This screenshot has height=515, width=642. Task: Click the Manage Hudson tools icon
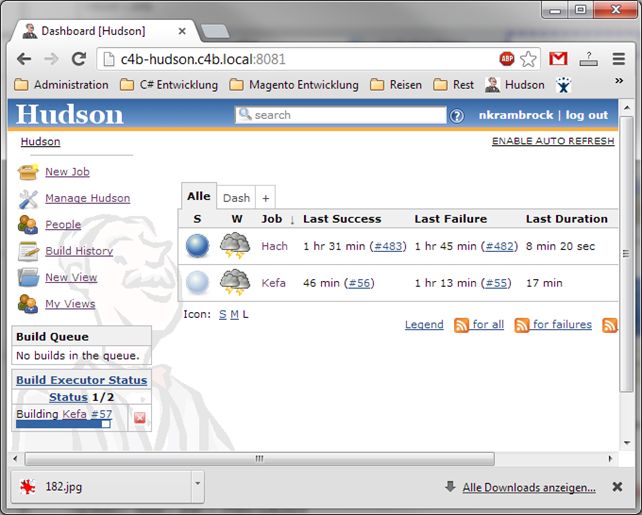point(28,199)
